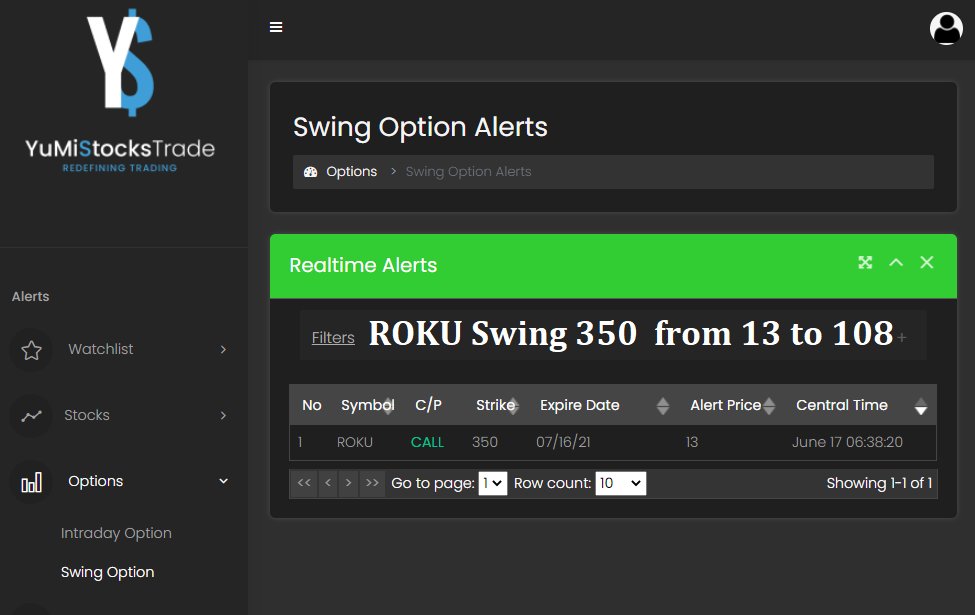Click the alert price 13 cell
This screenshot has width=975, height=615.
[691, 442]
